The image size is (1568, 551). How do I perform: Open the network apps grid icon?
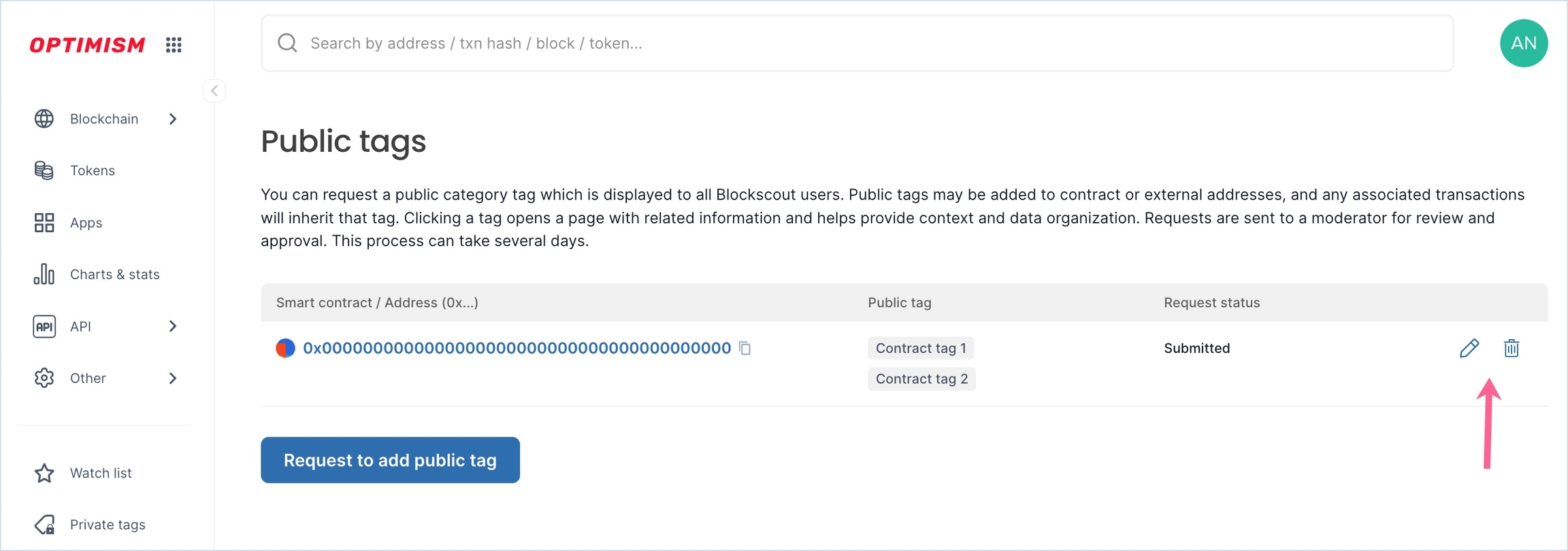tap(174, 45)
